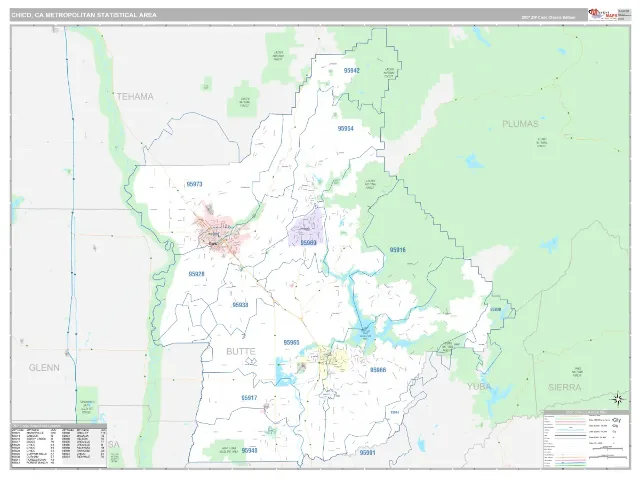Click ZIP code 95916 label
The height and width of the screenshot is (480, 640).
point(398,250)
